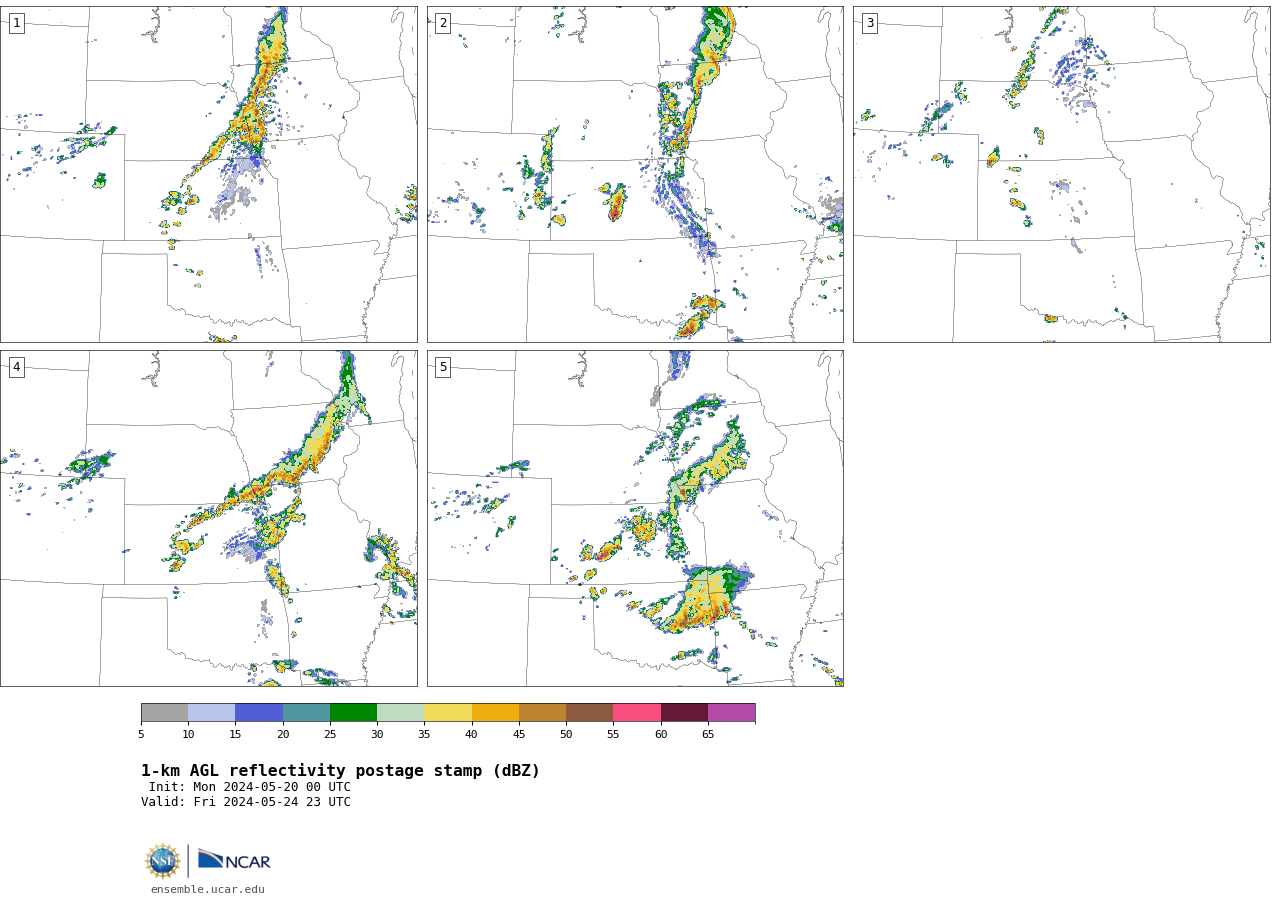Click the NCAR logo
1280x901 pixels.
234,860
